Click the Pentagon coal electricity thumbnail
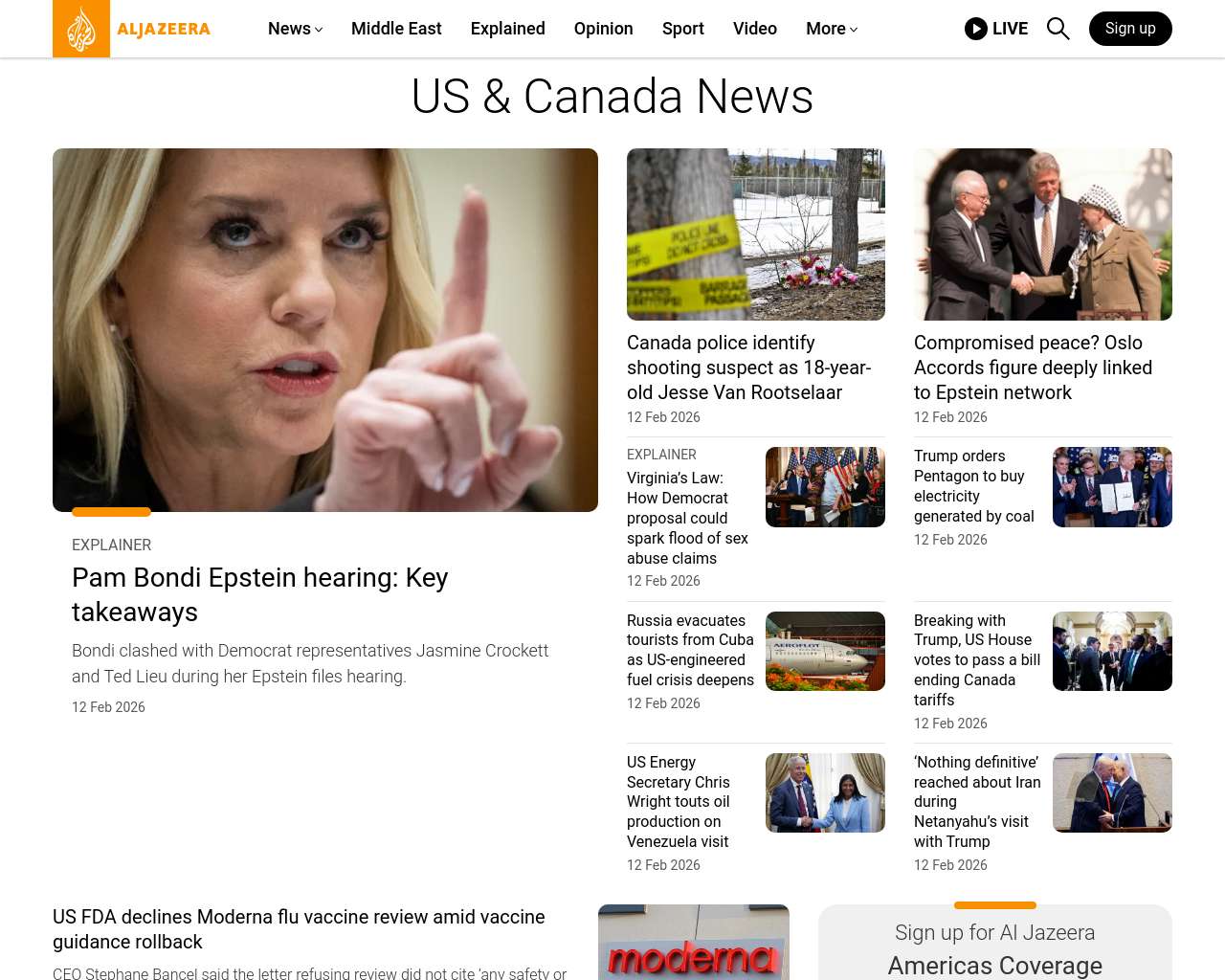This screenshot has width=1225, height=980. pyautogui.click(x=1112, y=487)
